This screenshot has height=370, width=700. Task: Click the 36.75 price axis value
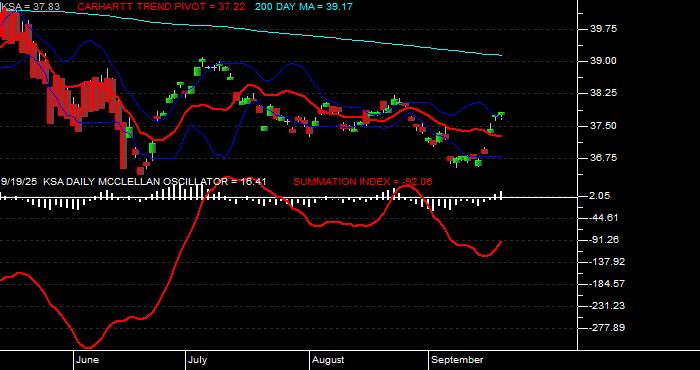[x=603, y=158]
